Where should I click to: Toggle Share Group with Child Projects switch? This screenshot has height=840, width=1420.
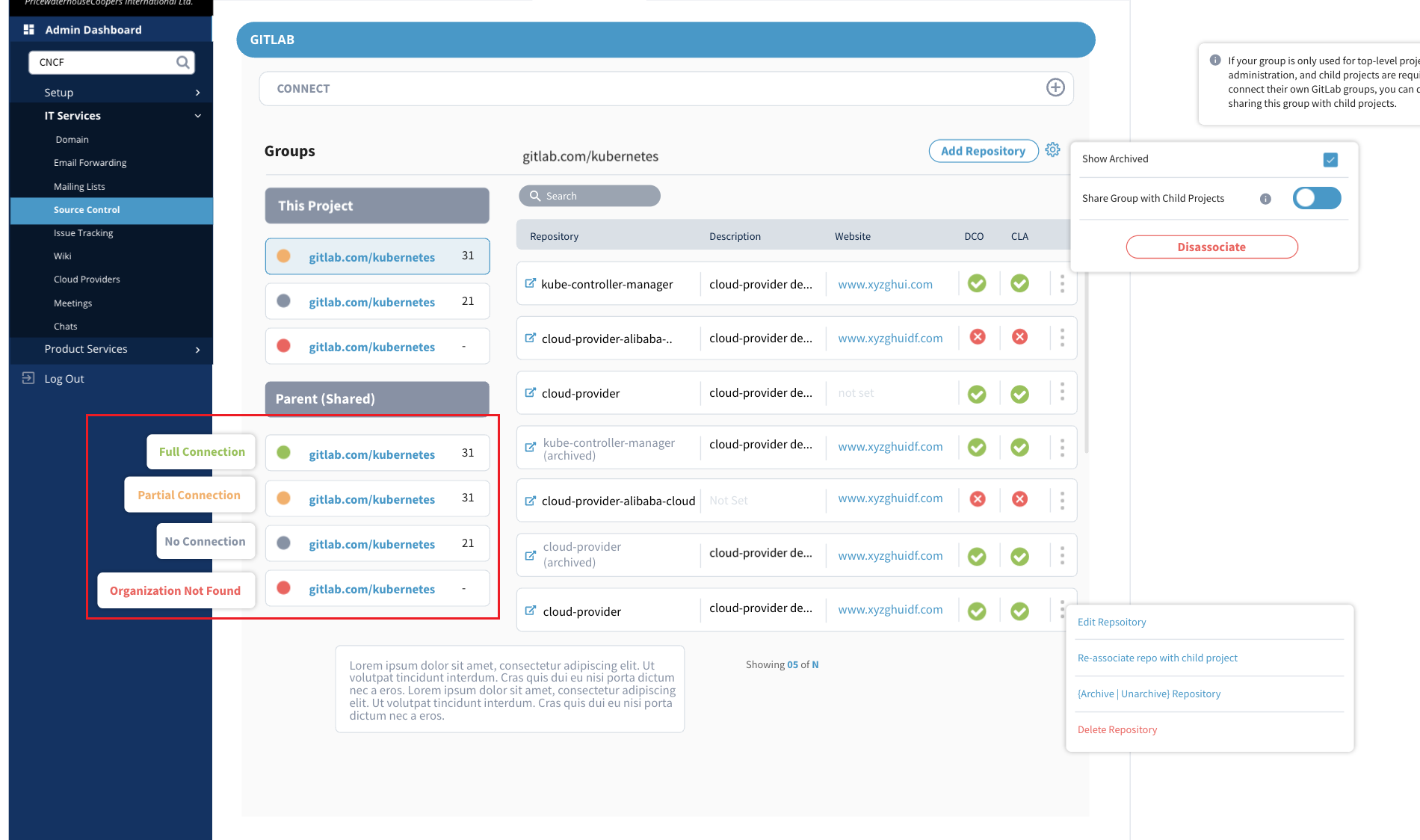(1317, 198)
